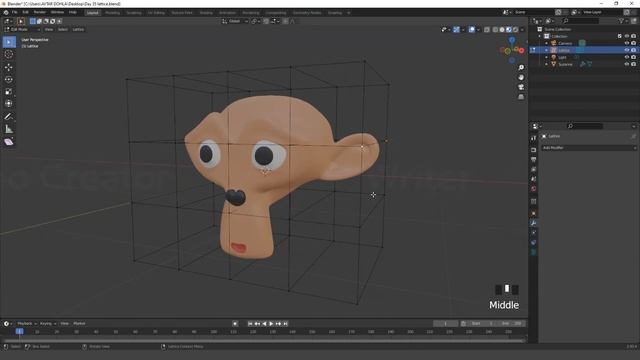Hide Suzanne via its eye icon
640x360 pixels.
click(627, 64)
